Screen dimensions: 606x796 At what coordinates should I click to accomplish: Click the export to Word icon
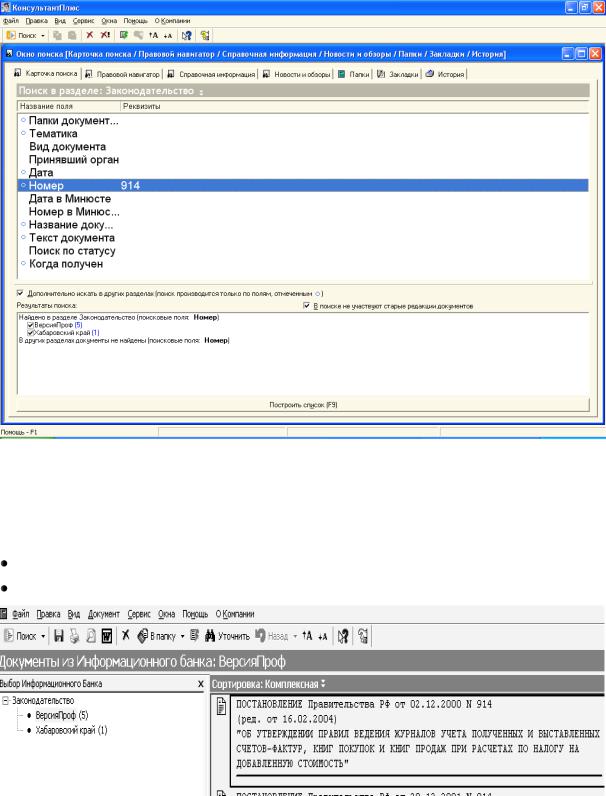107,636
